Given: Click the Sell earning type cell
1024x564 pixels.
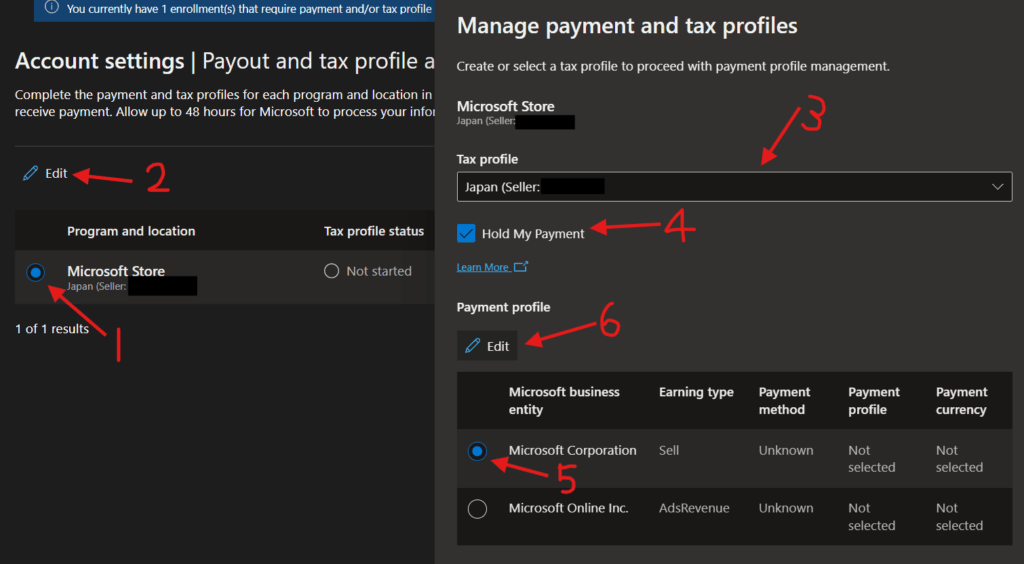Looking at the screenshot, I should (x=669, y=450).
